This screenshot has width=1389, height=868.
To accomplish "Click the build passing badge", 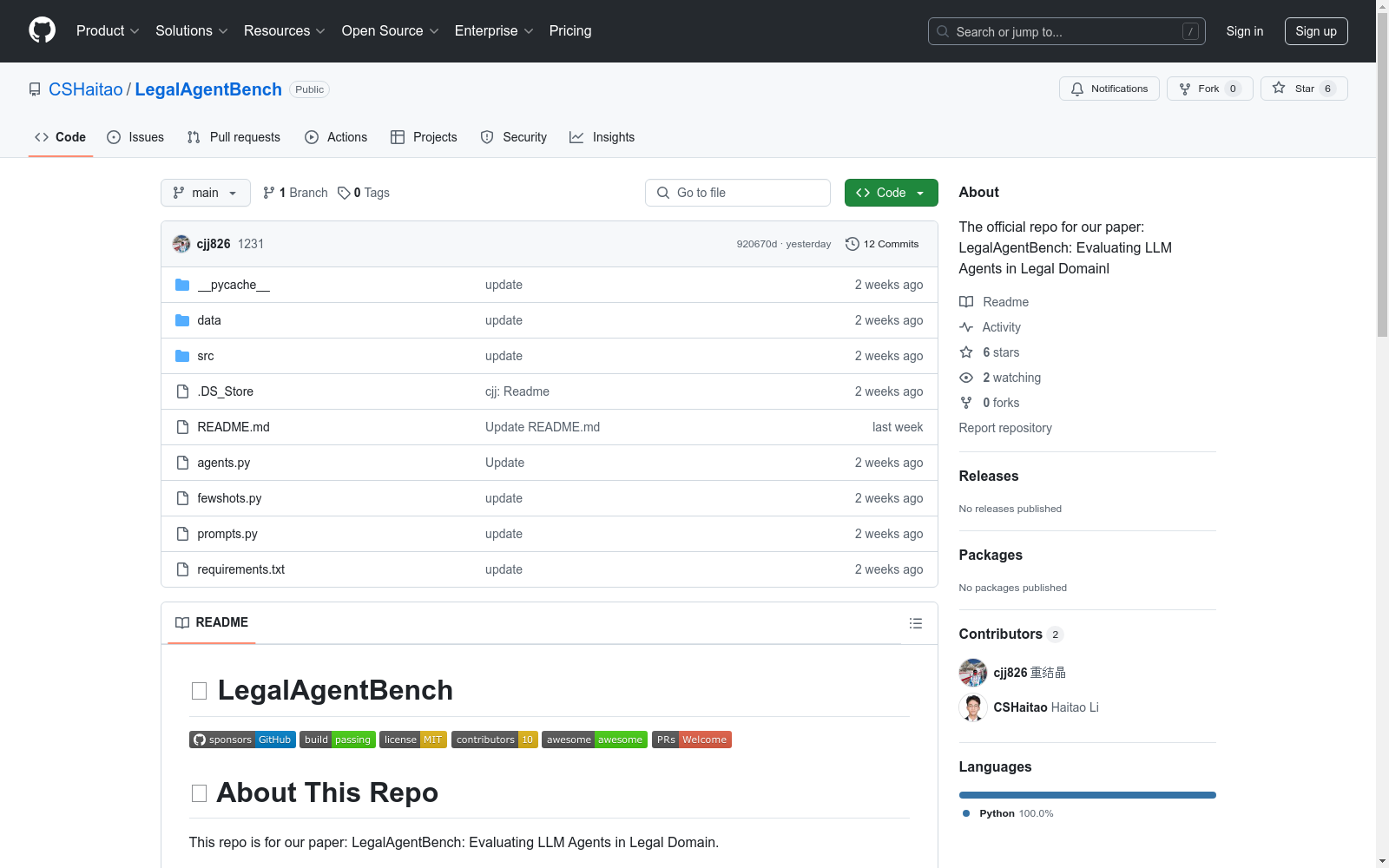I will click(x=338, y=740).
